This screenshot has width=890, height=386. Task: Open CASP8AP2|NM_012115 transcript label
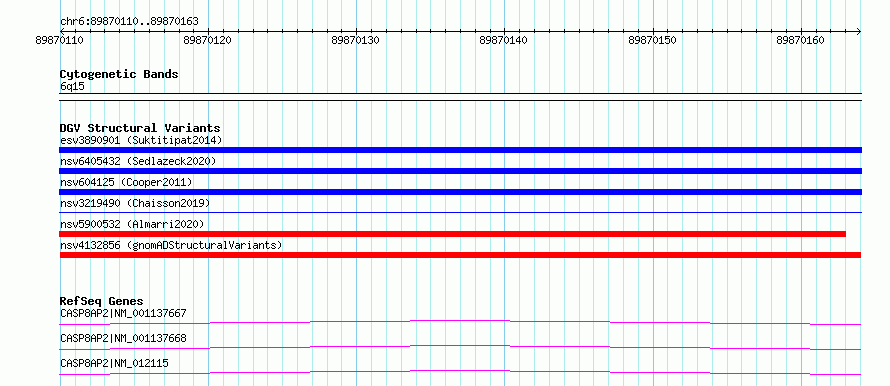pyautogui.click(x=114, y=363)
